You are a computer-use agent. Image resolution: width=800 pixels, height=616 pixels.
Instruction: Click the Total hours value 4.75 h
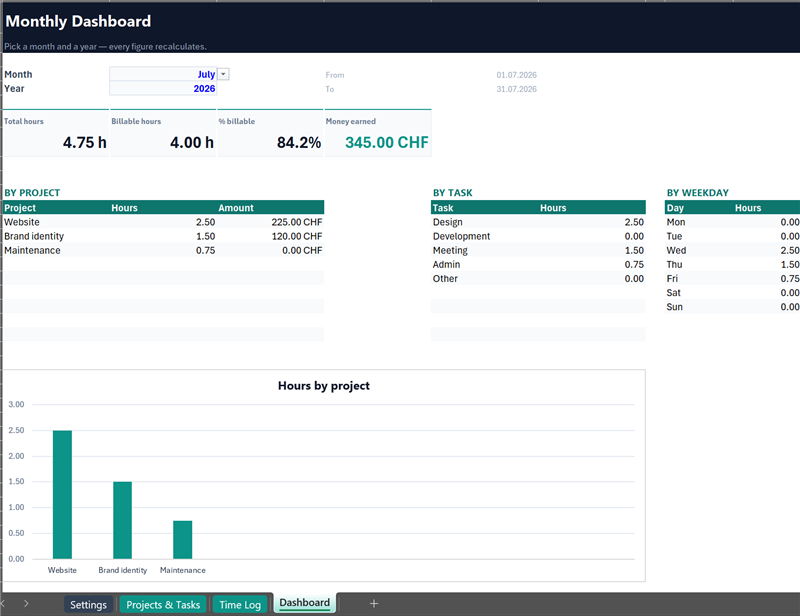point(85,142)
